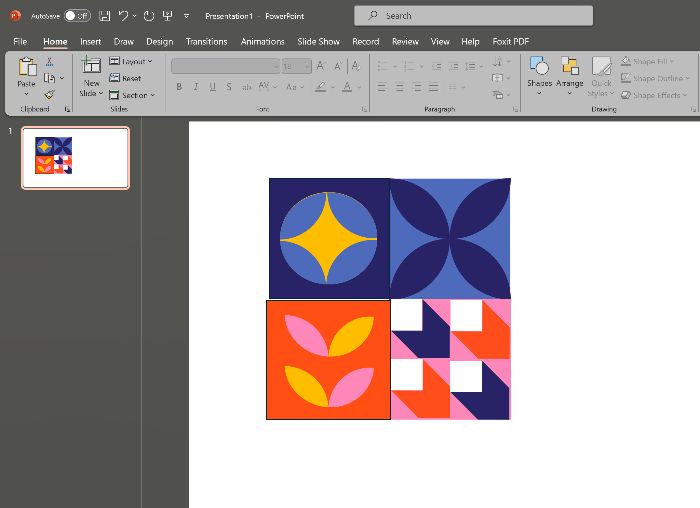Click the Save icon in title bar
Image resolution: width=700 pixels, height=508 pixels.
(104, 16)
